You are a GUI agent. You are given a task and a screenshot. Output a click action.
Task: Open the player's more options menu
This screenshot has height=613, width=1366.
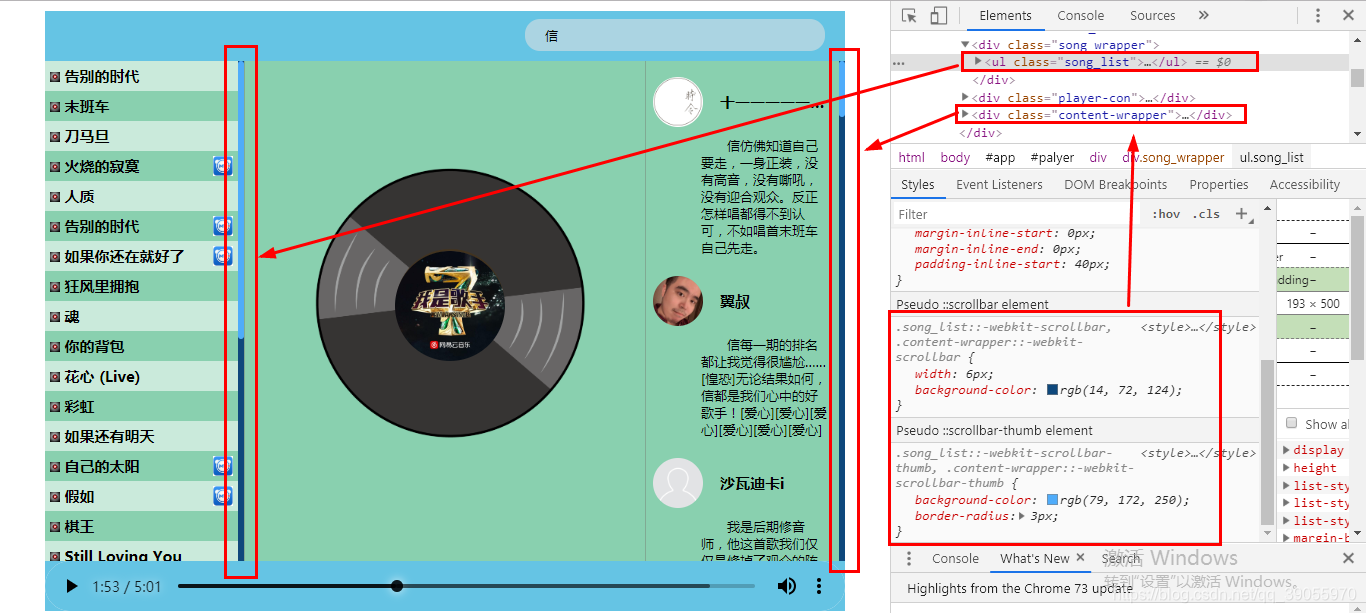[x=819, y=586]
